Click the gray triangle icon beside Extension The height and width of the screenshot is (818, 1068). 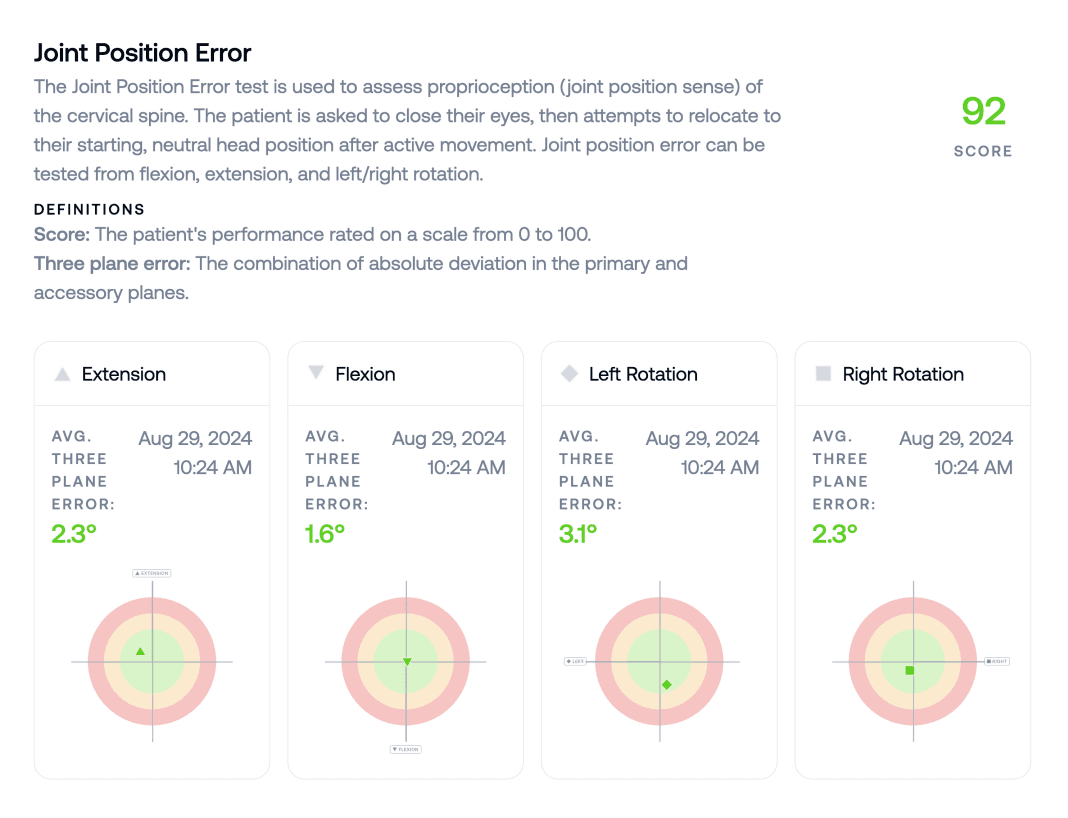(62, 374)
